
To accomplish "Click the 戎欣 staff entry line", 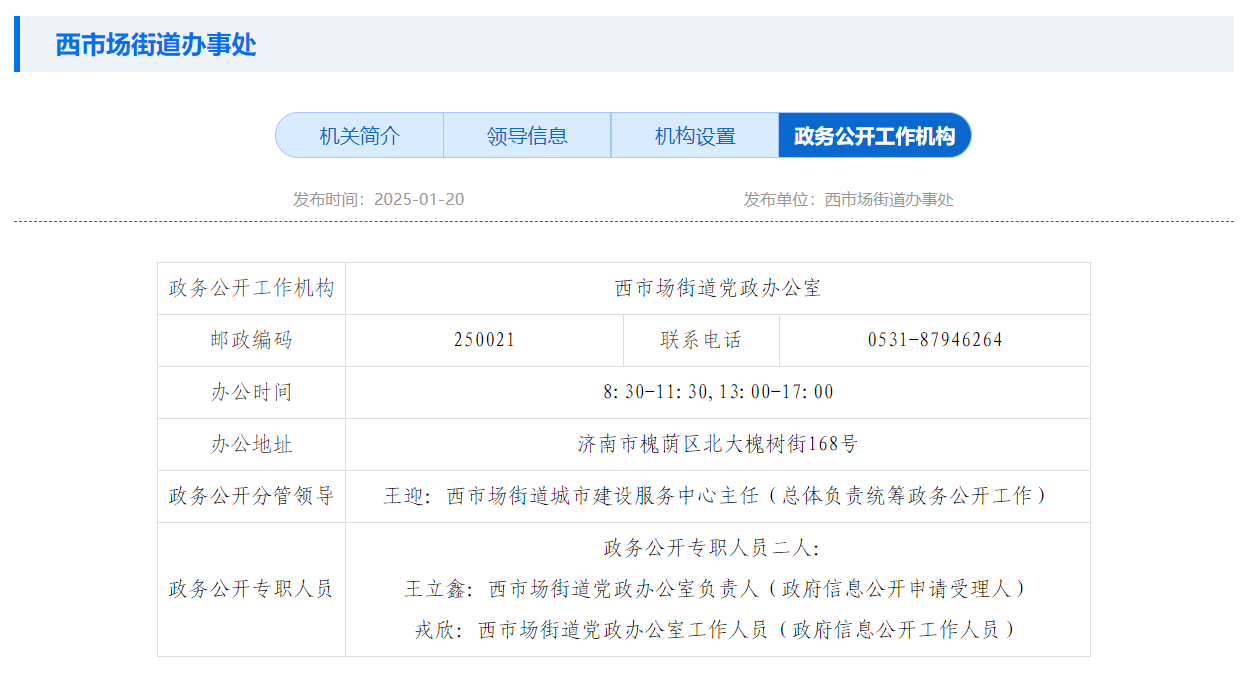I will point(717,630).
